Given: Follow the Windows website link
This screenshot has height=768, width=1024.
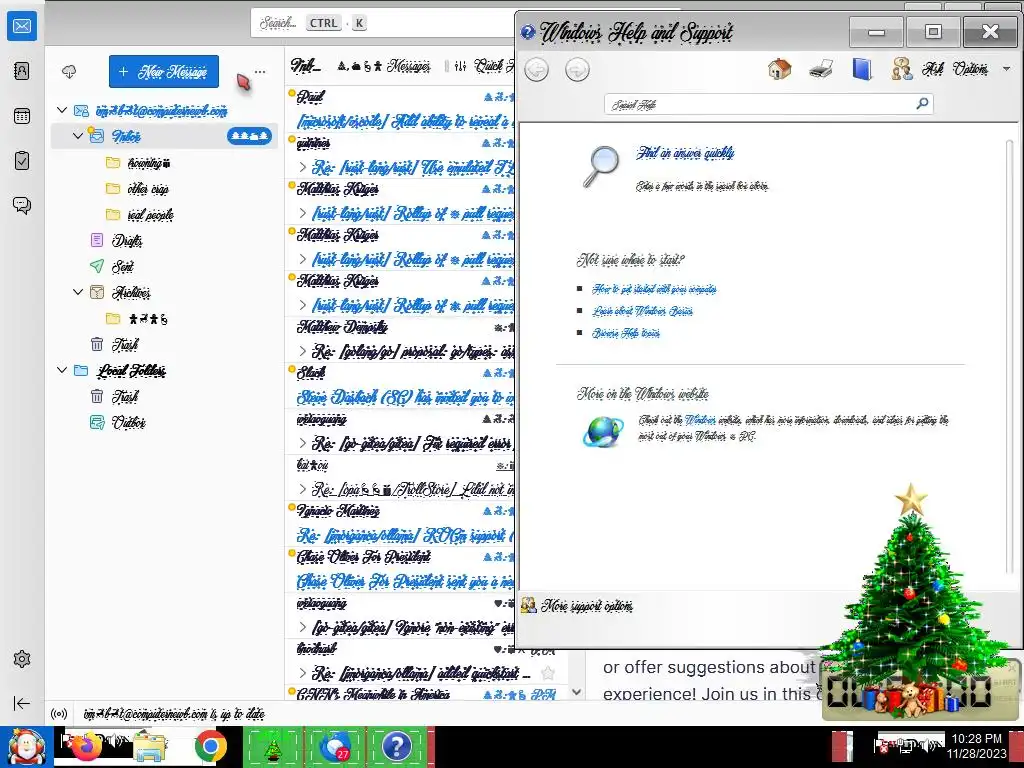Looking at the screenshot, I should (700, 420).
